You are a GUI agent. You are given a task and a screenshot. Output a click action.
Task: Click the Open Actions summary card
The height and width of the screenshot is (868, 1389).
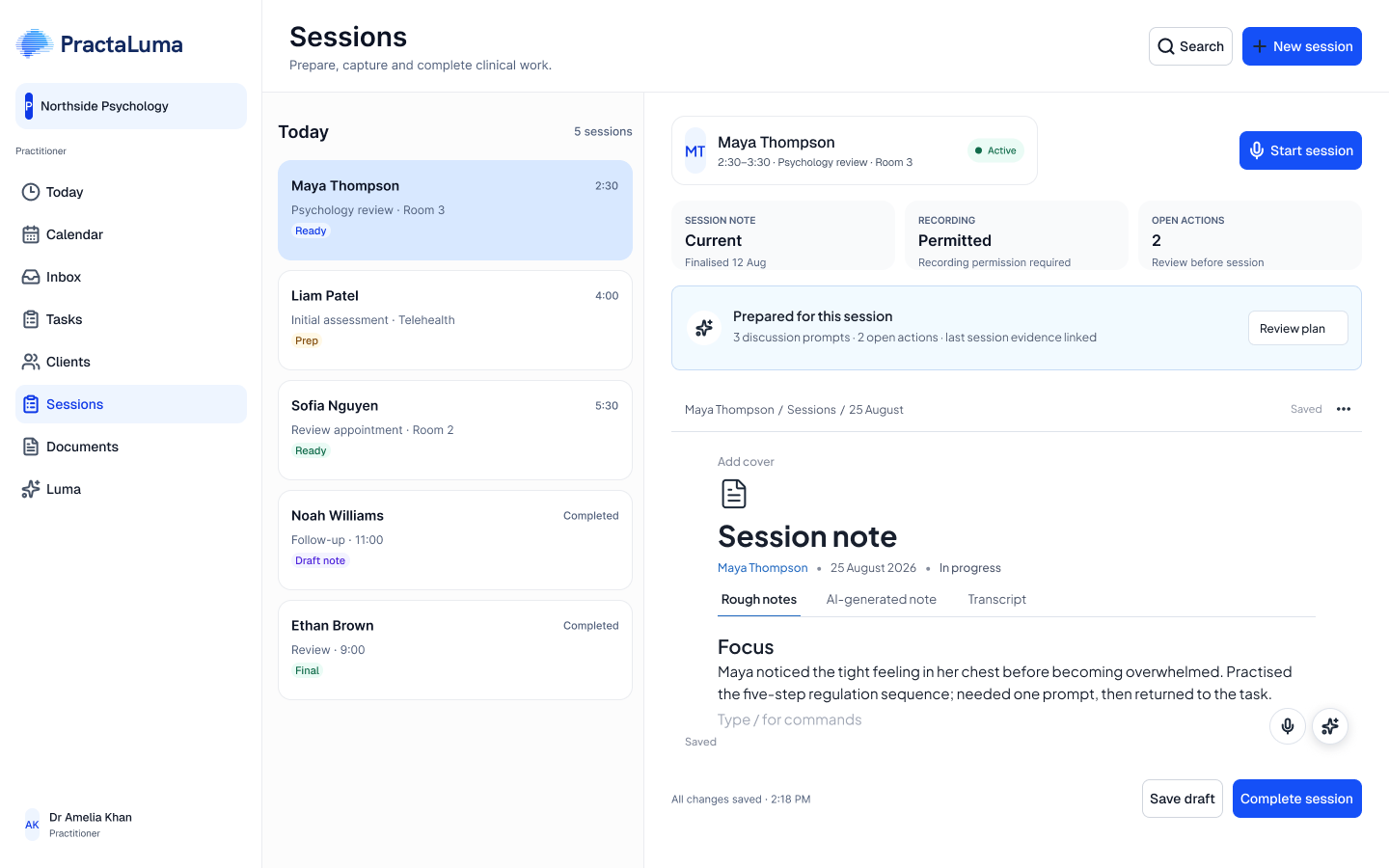click(1250, 235)
